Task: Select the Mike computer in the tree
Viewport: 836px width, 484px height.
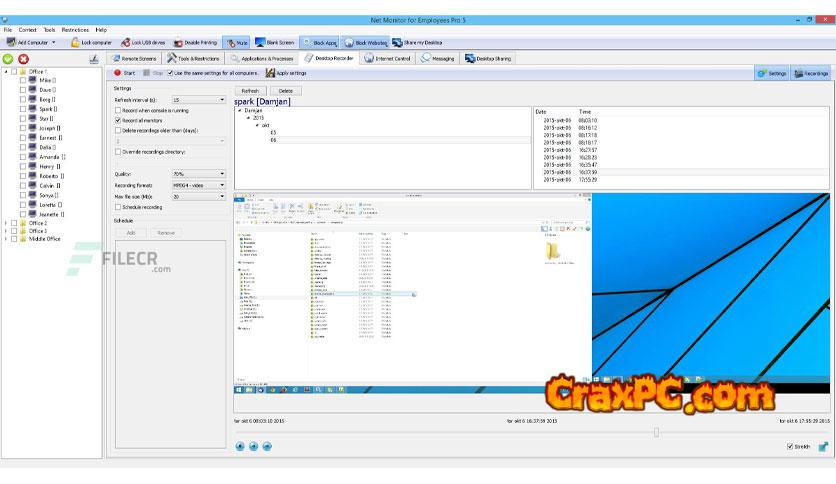Action: (45, 80)
